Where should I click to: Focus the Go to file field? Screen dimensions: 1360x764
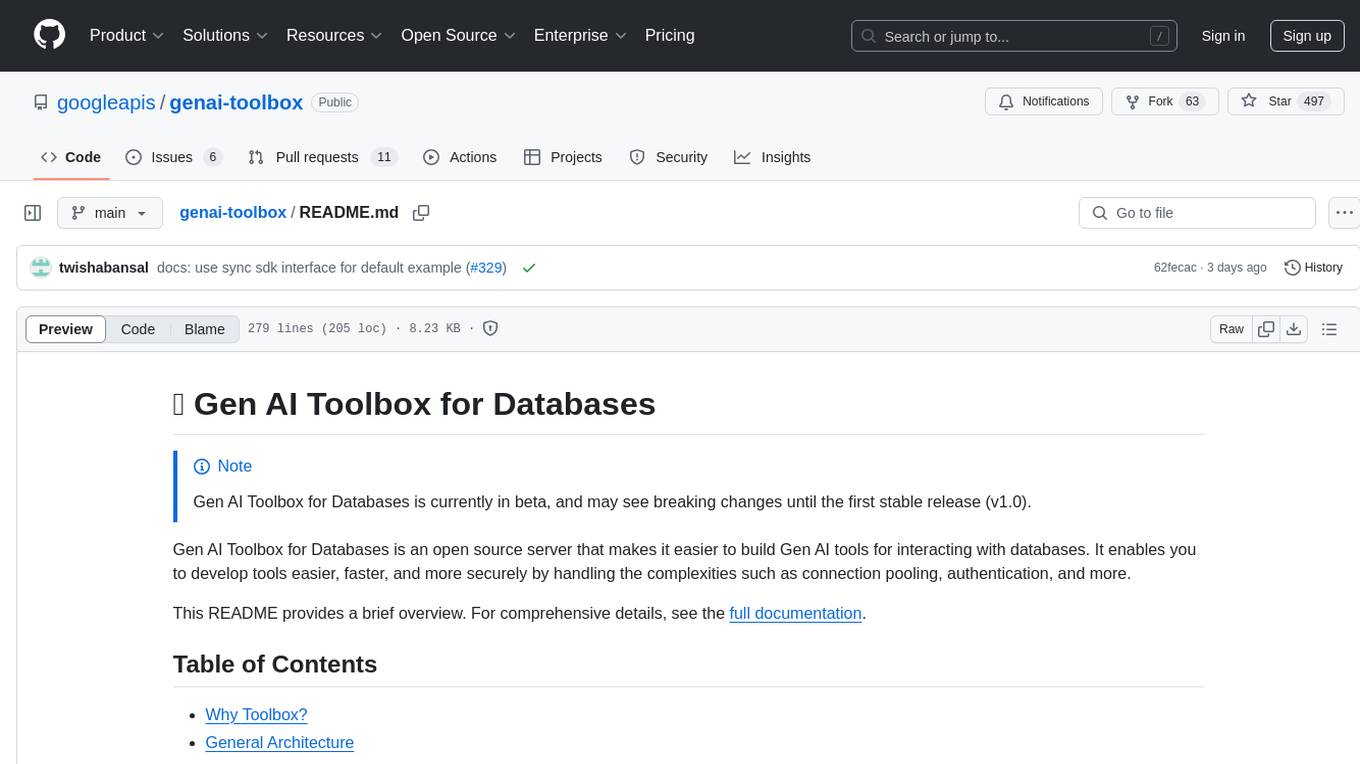point(1197,213)
